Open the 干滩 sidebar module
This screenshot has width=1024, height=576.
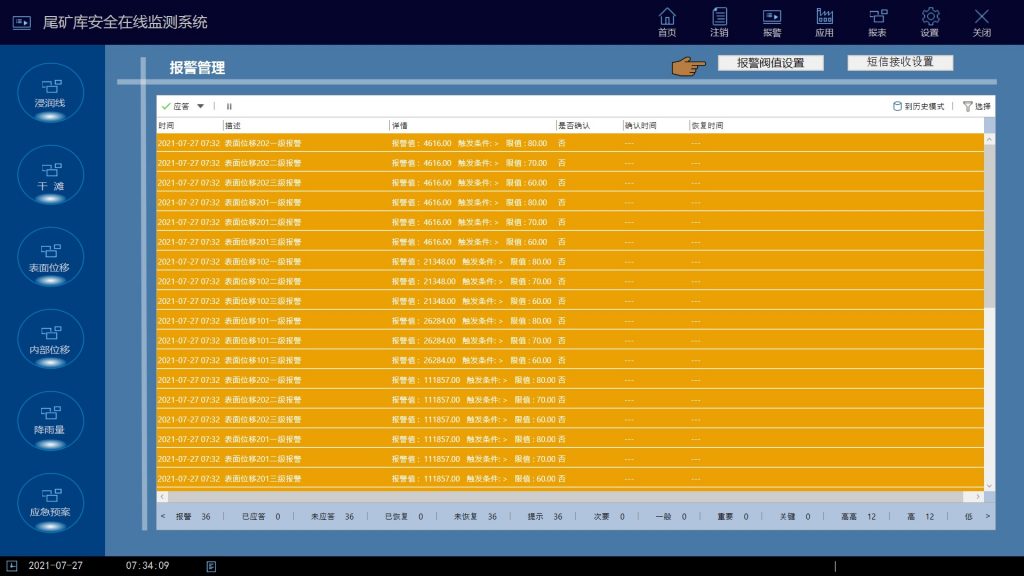[x=50, y=176]
